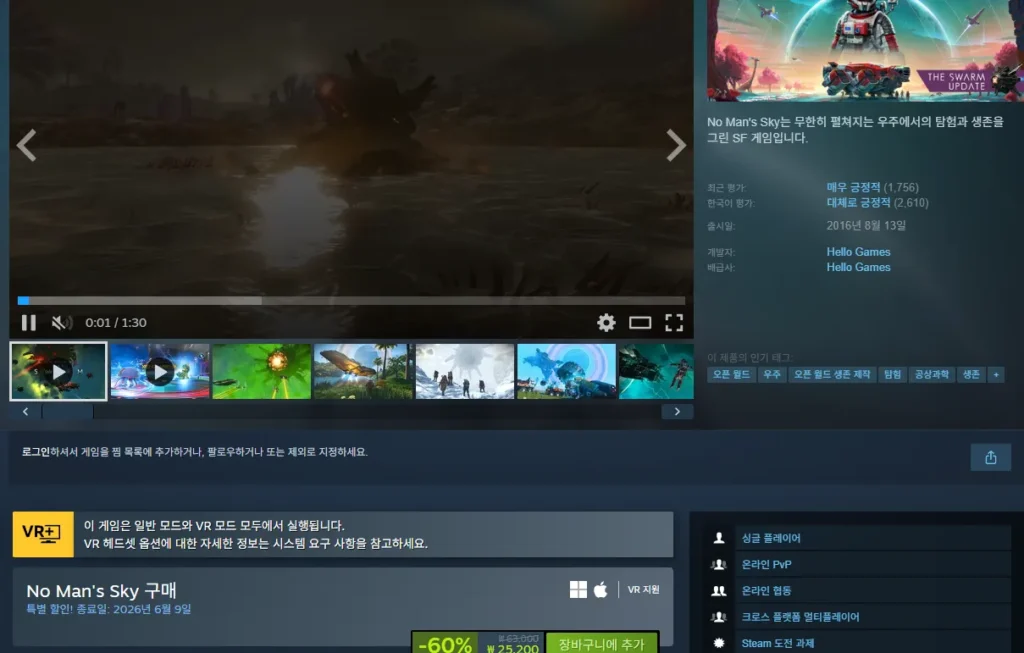Click the Steam achievements icon

pos(719,643)
